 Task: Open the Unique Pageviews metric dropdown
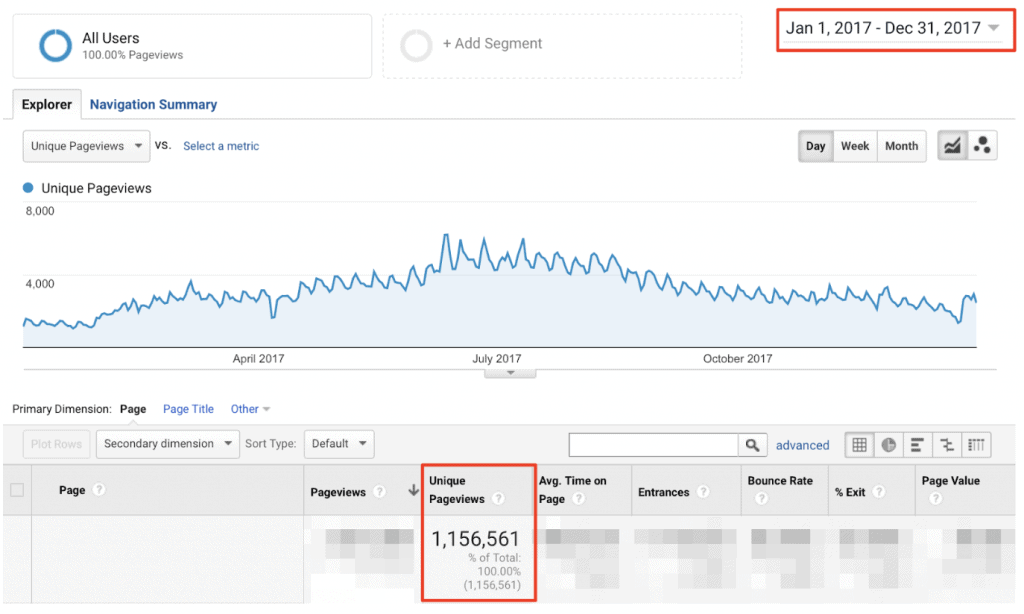pyautogui.click(x=86, y=146)
